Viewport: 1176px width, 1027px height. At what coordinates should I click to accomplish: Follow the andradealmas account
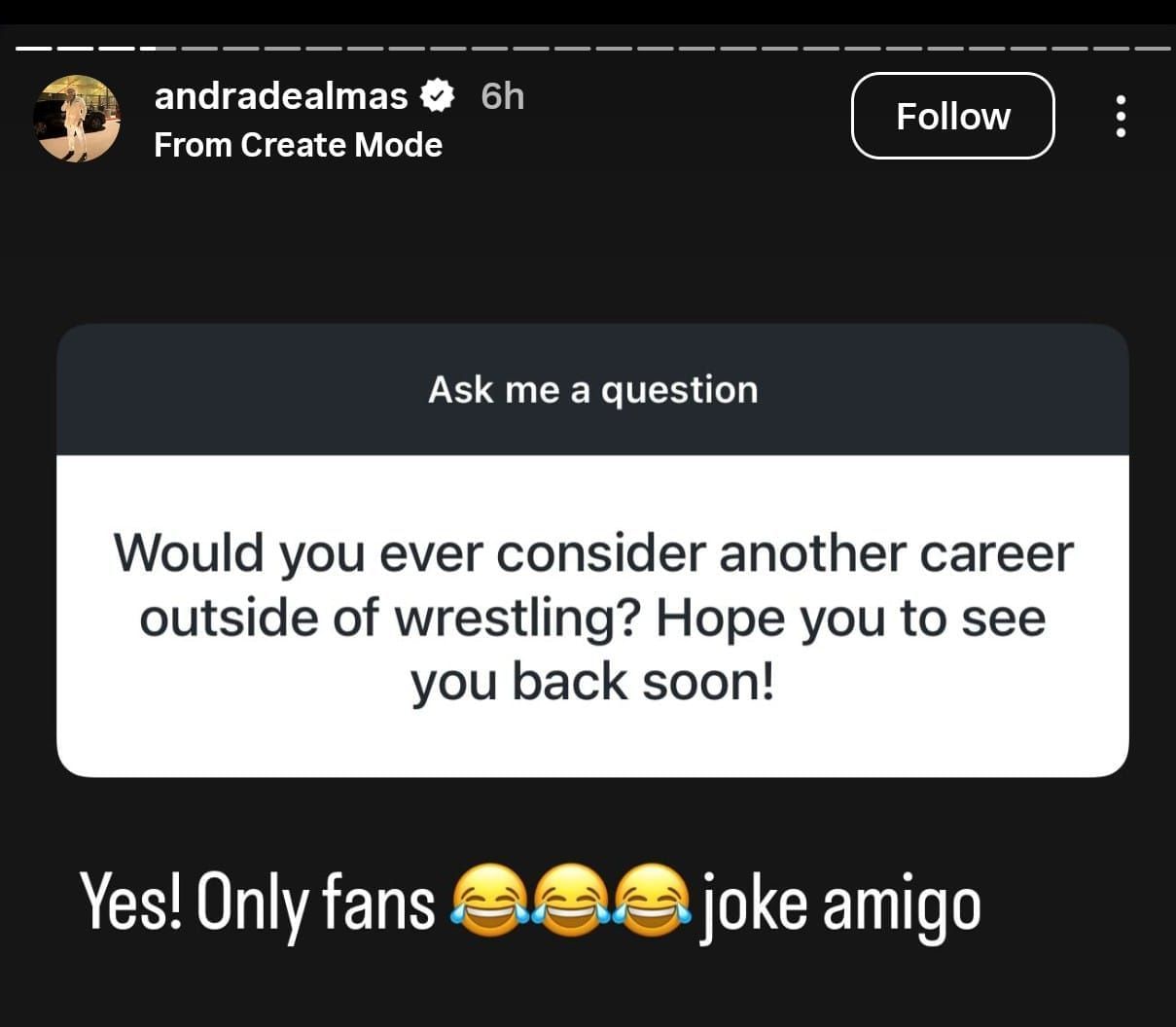coord(952,116)
